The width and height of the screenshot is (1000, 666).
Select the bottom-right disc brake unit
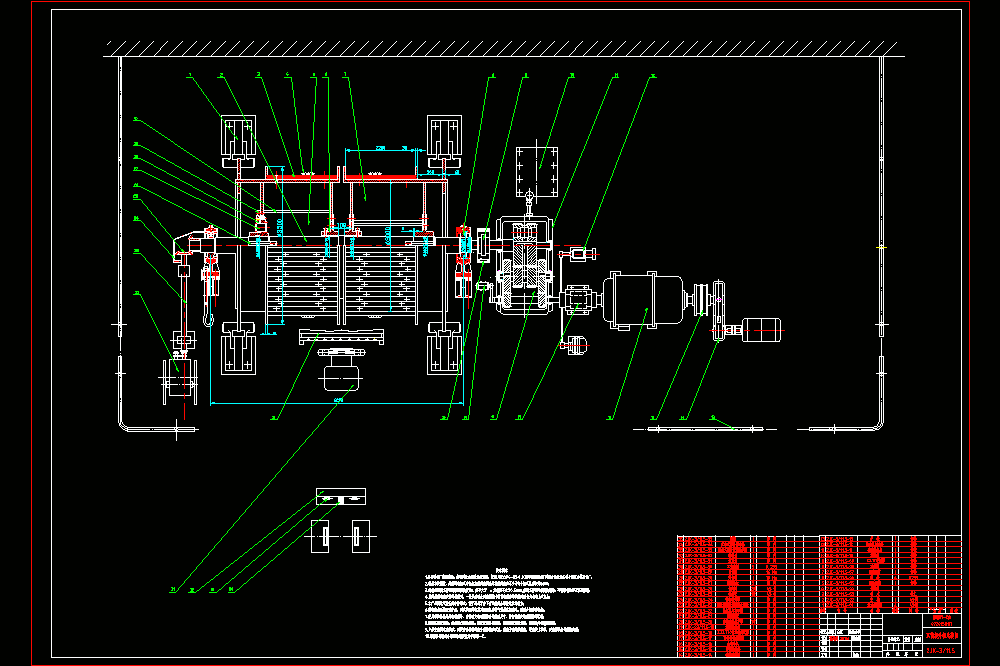pos(445,348)
